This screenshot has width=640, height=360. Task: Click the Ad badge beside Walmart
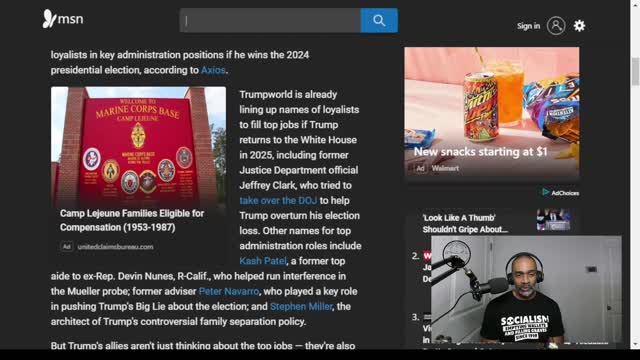pos(420,168)
